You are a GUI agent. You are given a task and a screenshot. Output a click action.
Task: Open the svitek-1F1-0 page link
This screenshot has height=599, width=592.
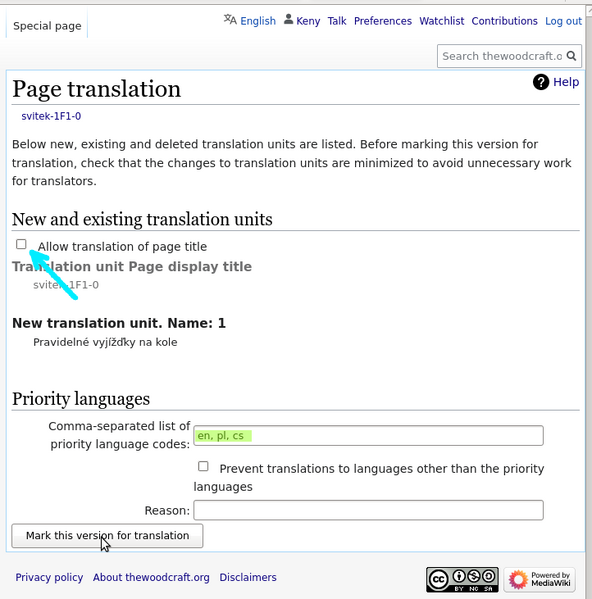(51, 116)
